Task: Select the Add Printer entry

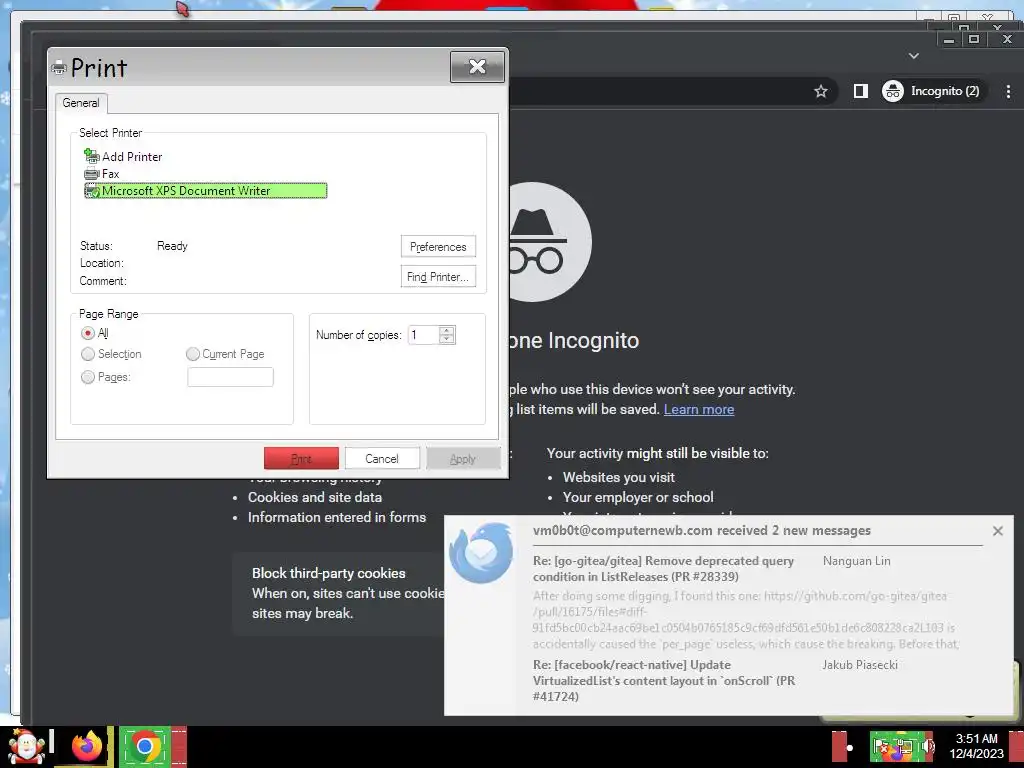Action: pos(123,157)
